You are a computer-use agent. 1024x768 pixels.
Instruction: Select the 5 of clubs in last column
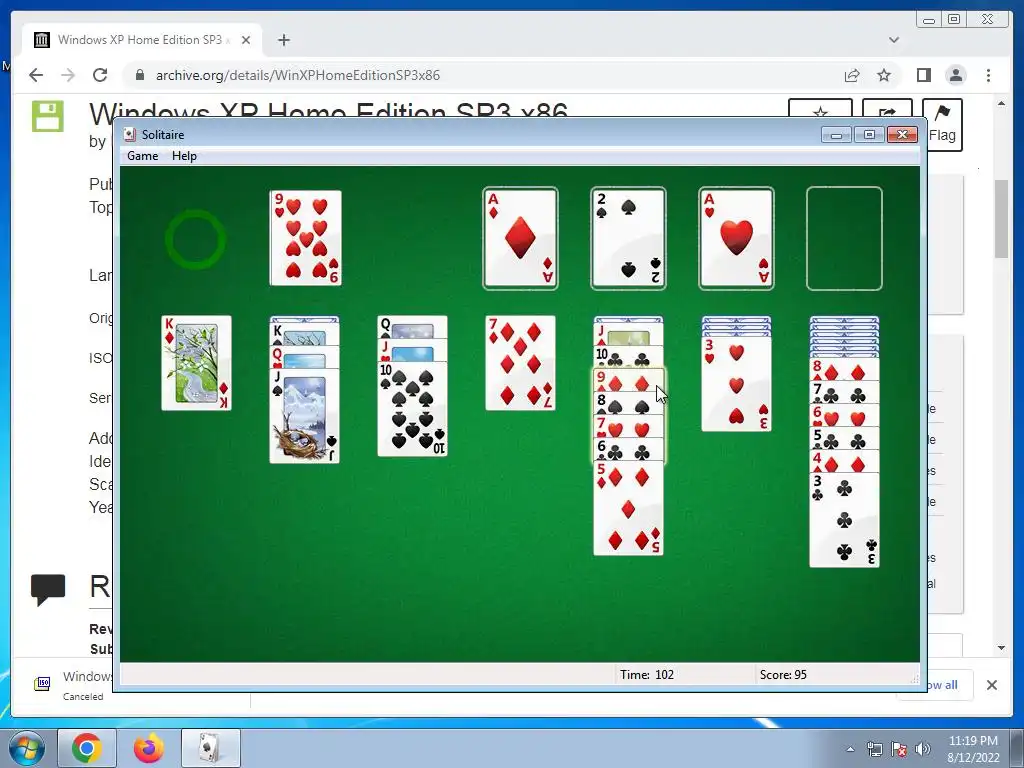click(x=844, y=438)
